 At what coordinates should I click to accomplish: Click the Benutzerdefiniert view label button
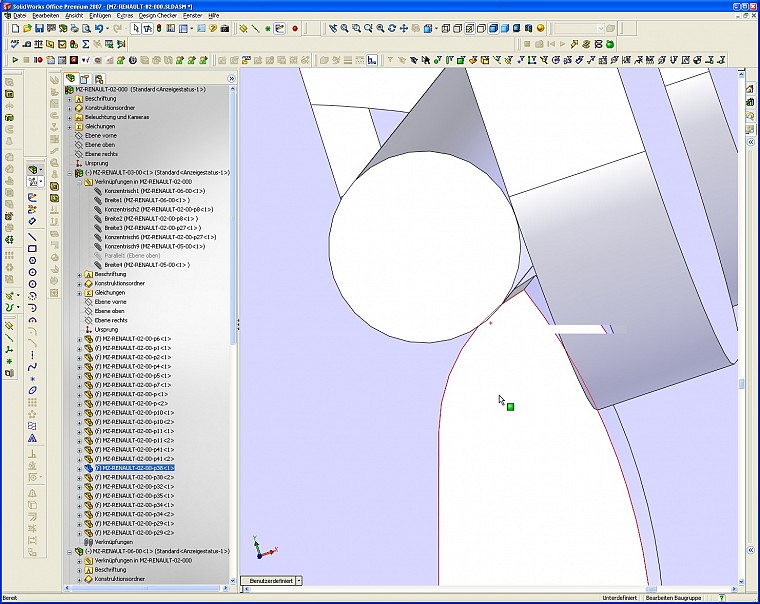pos(271,580)
